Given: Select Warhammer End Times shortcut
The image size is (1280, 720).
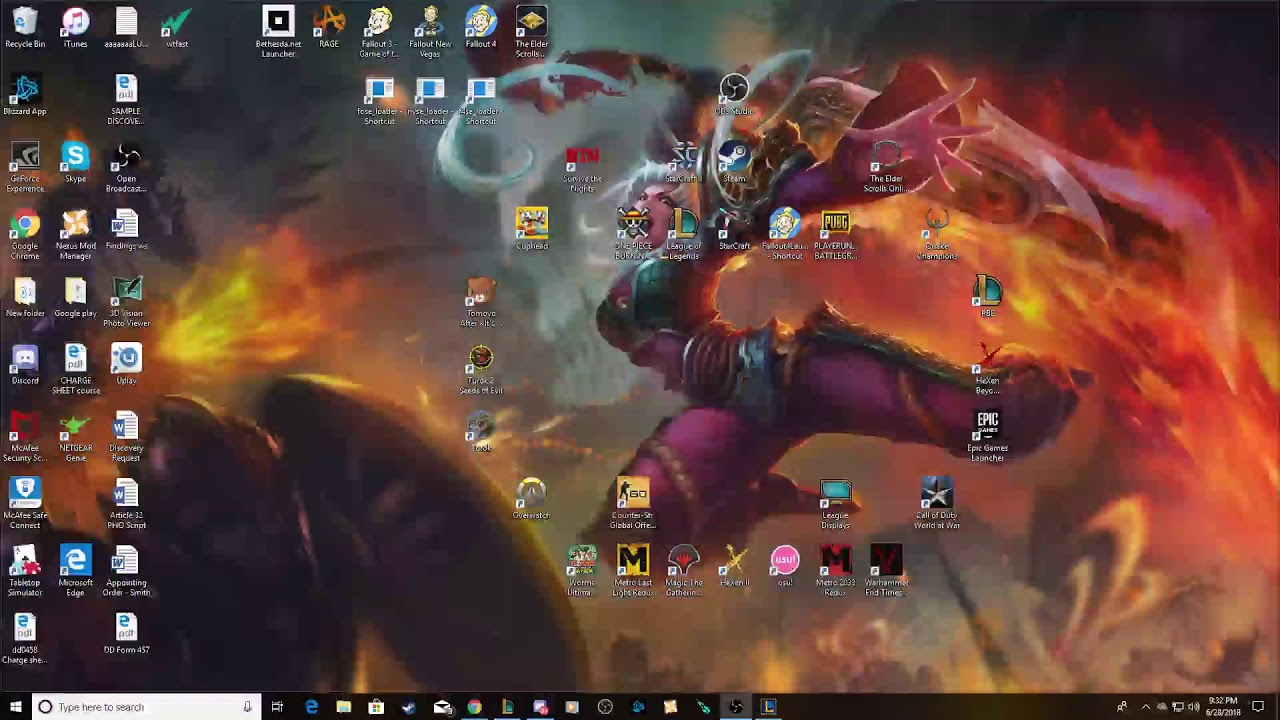Looking at the screenshot, I should [886, 571].
